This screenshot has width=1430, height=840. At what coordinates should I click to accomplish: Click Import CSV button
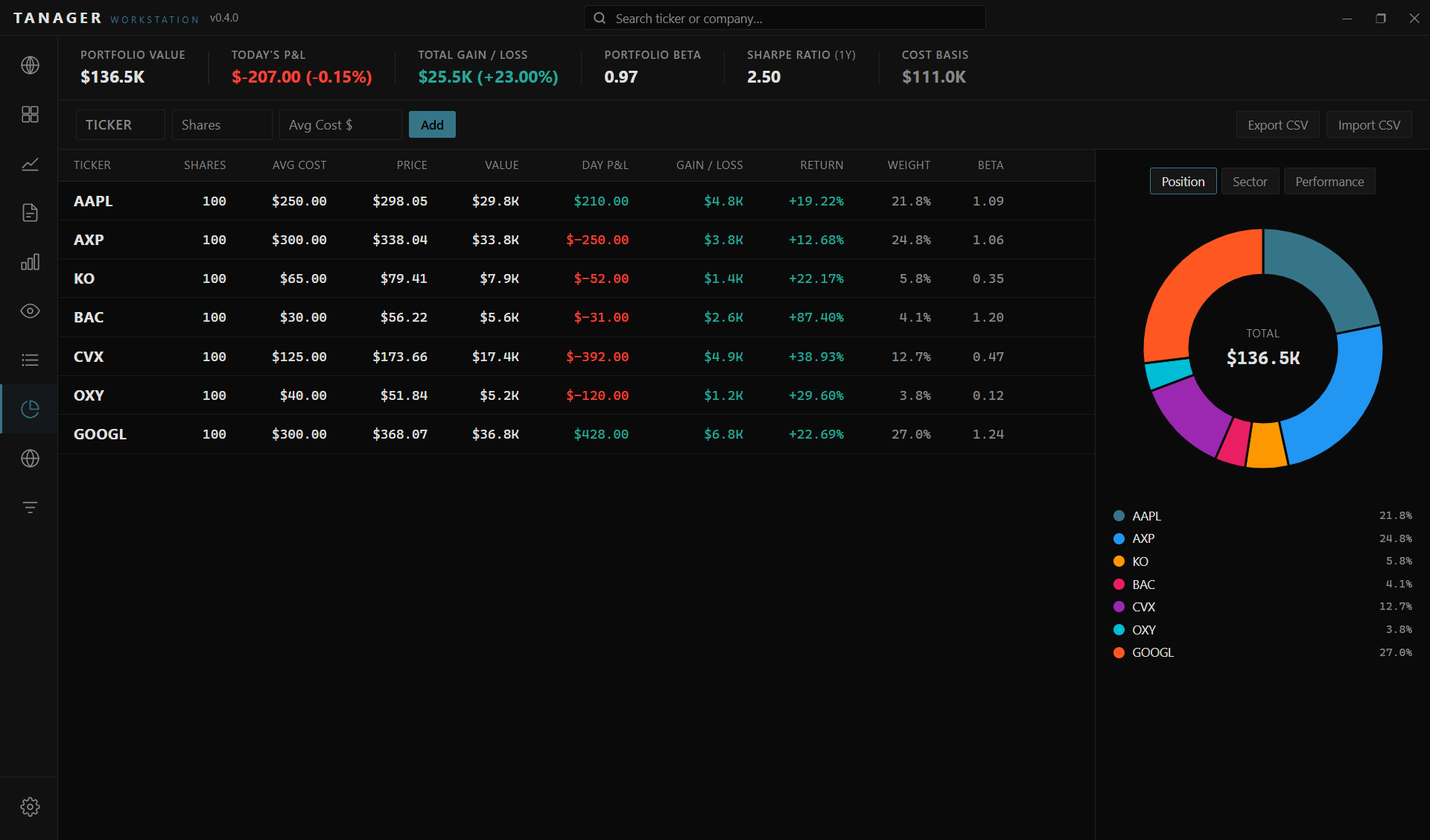(x=1369, y=125)
